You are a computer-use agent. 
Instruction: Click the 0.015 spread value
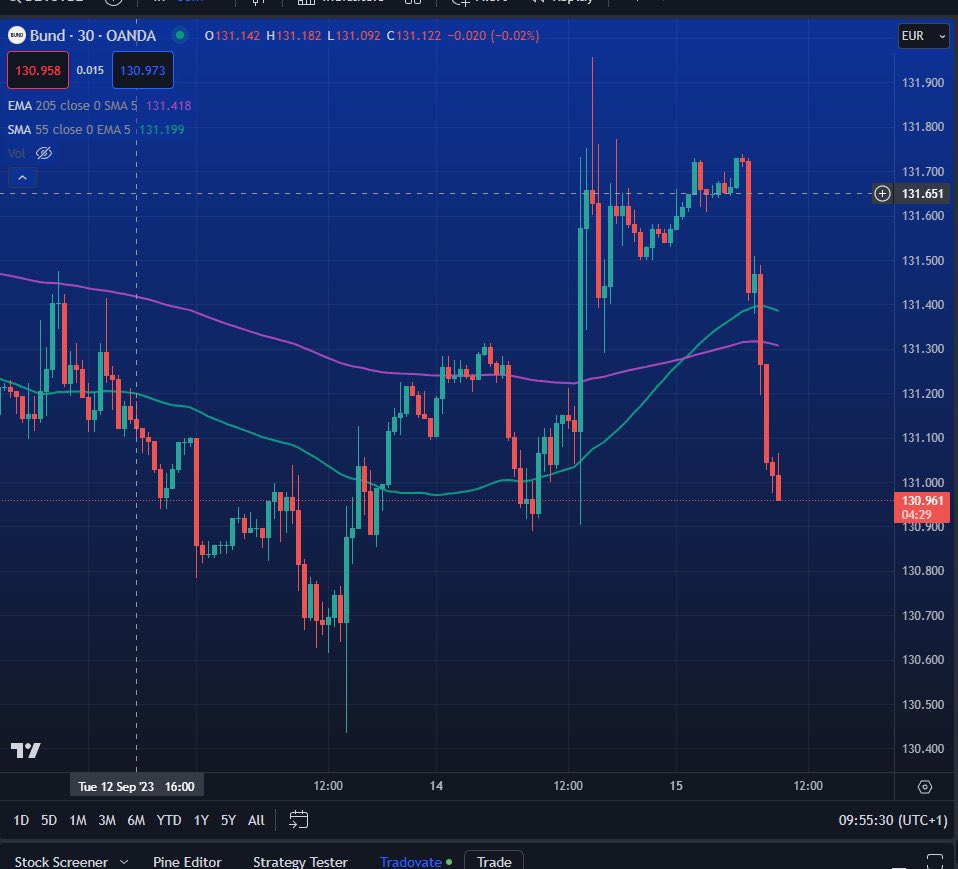(90, 70)
